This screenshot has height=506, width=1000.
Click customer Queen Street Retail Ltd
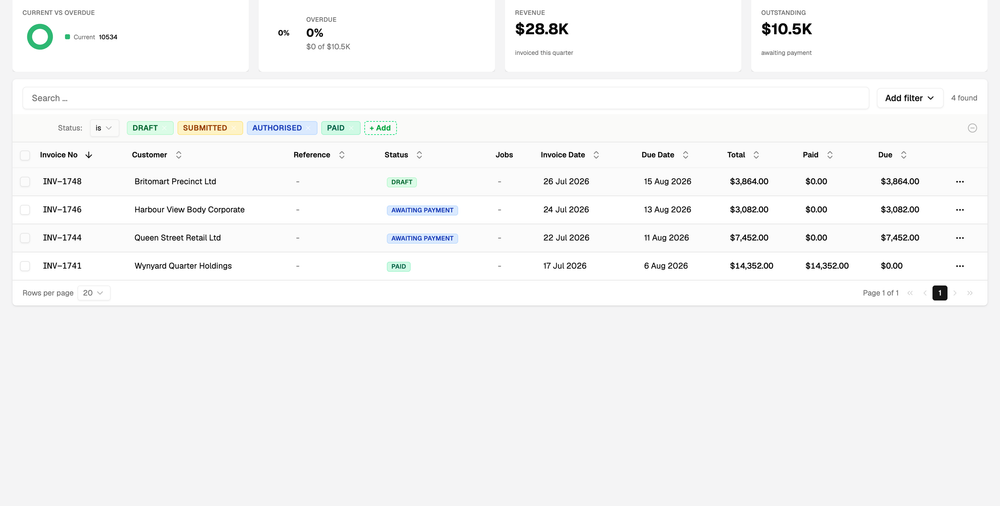click(177, 238)
